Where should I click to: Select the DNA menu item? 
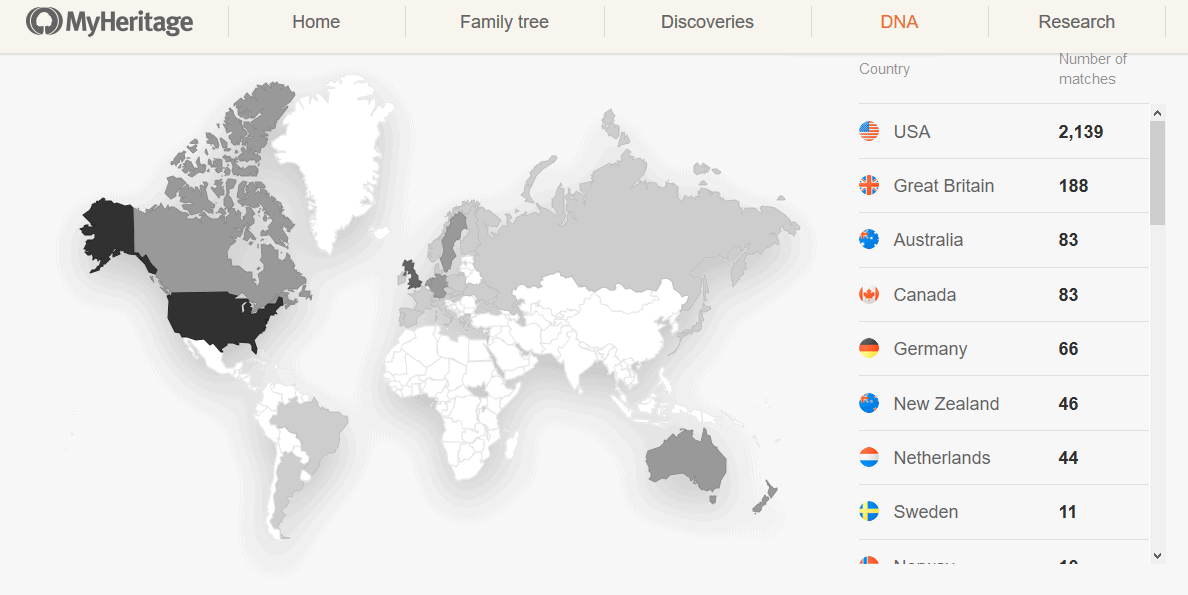pyautogui.click(x=899, y=22)
